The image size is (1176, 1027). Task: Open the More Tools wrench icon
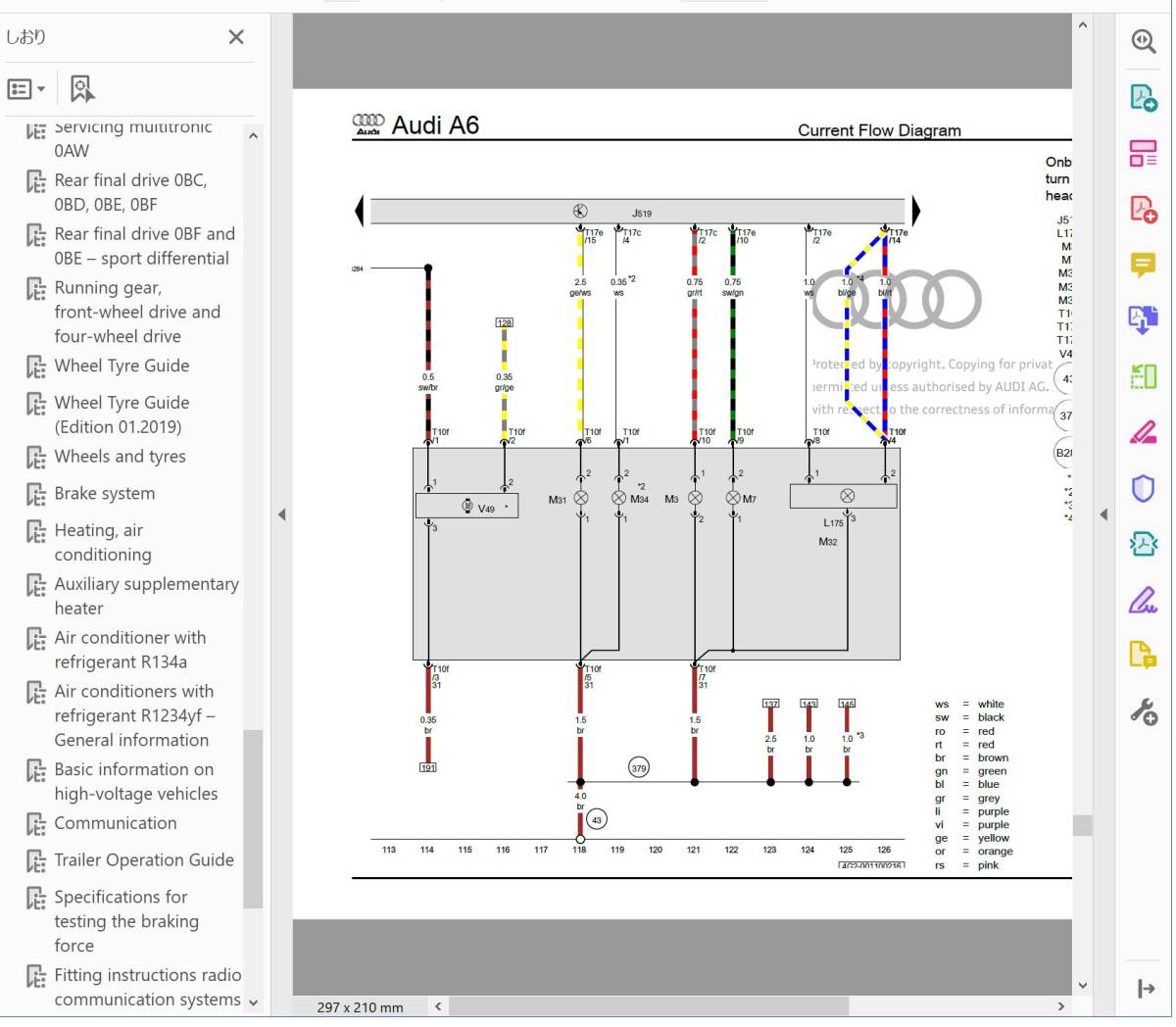pyautogui.click(x=1143, y=711)
